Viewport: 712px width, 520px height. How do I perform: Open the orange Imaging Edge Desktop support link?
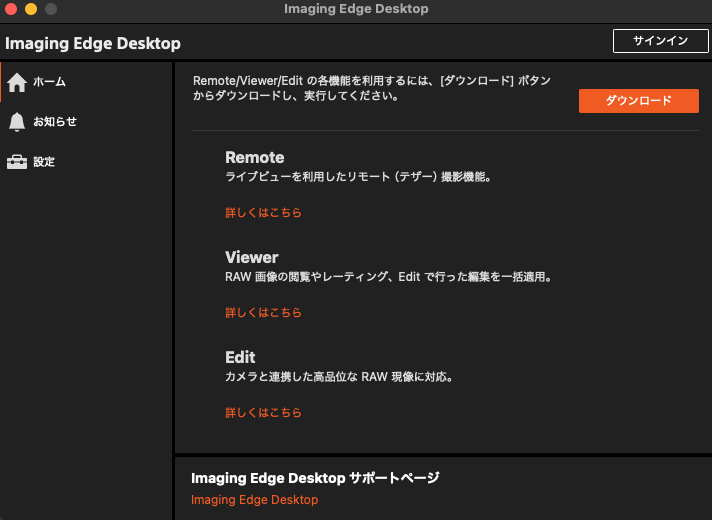254,500
